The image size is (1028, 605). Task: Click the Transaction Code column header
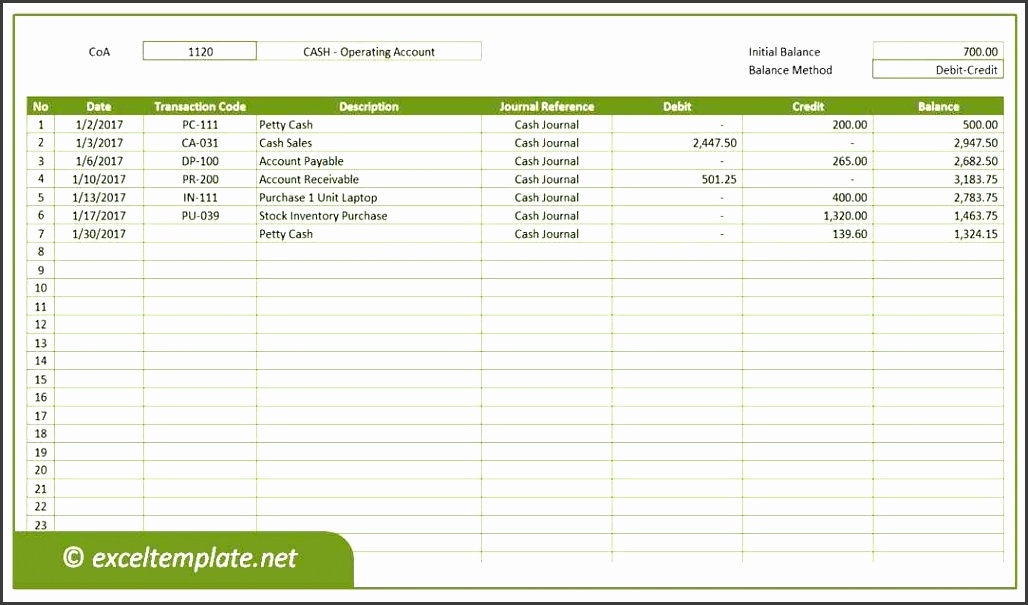tap(199, 106)
